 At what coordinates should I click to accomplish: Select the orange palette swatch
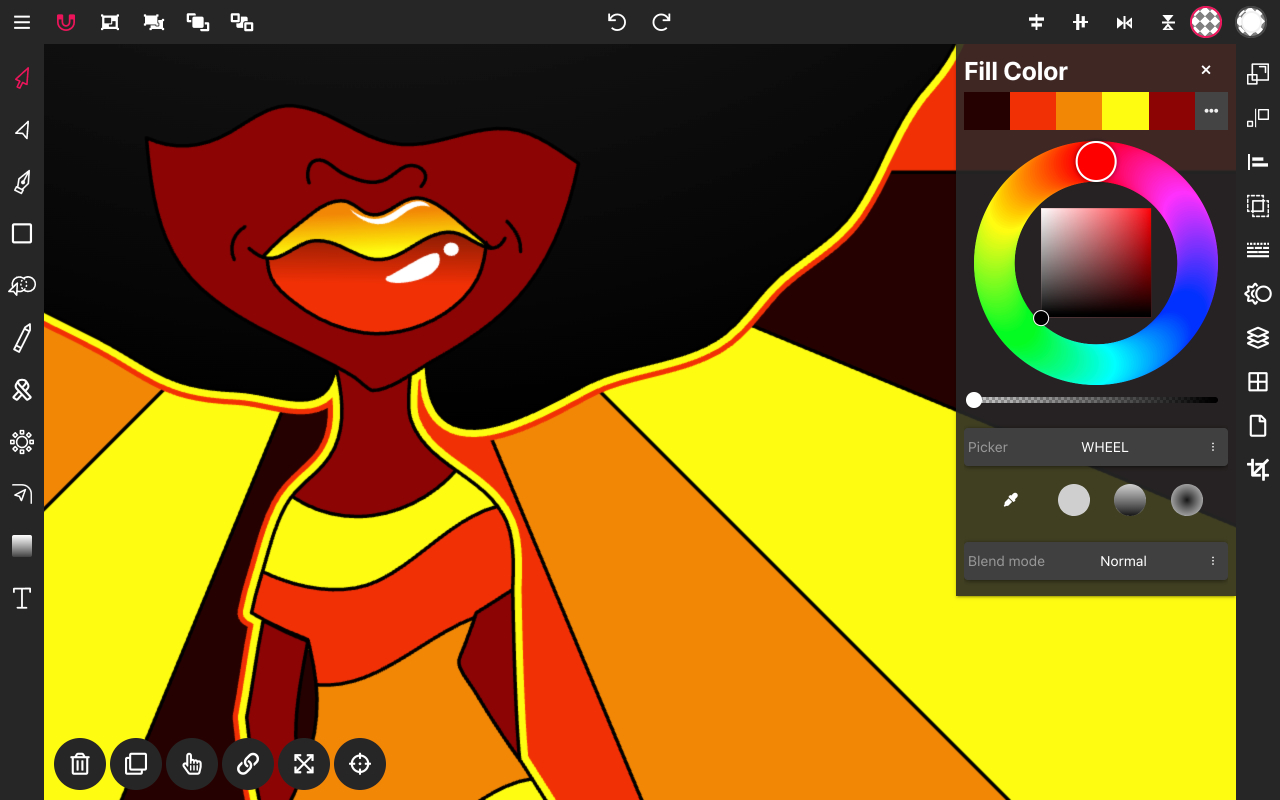1079,111
